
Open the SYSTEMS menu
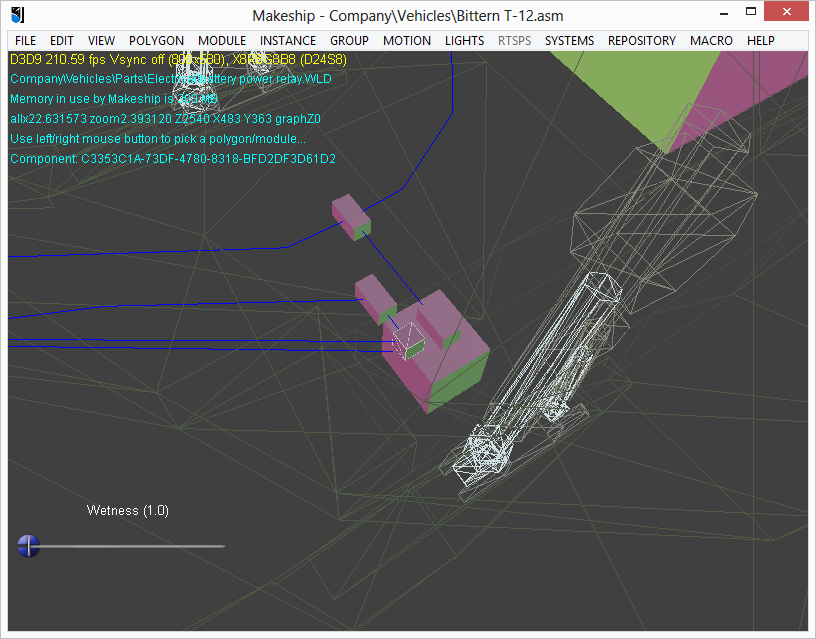tap(569, 41)
